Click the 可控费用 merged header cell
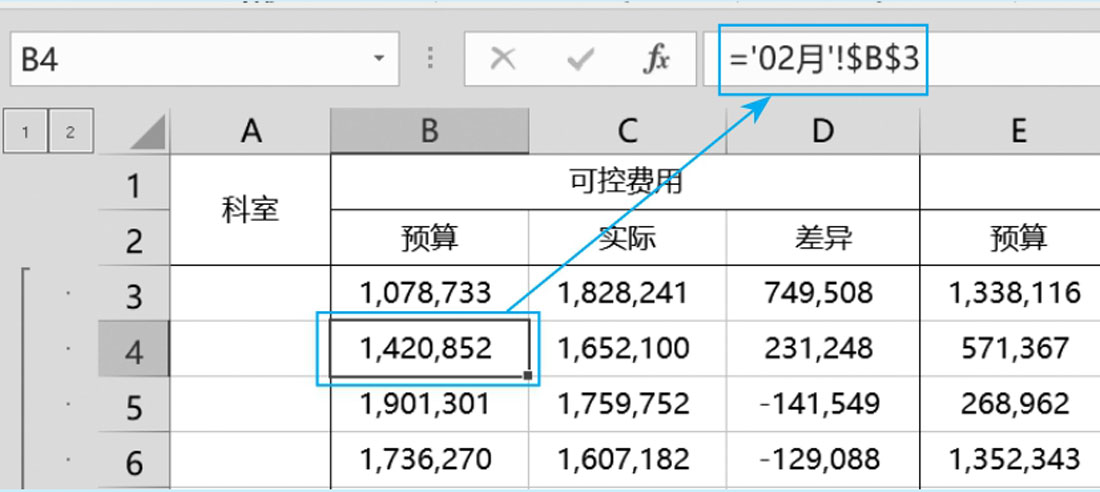The height and width of the screenshot is (492, 1100). 624,183
